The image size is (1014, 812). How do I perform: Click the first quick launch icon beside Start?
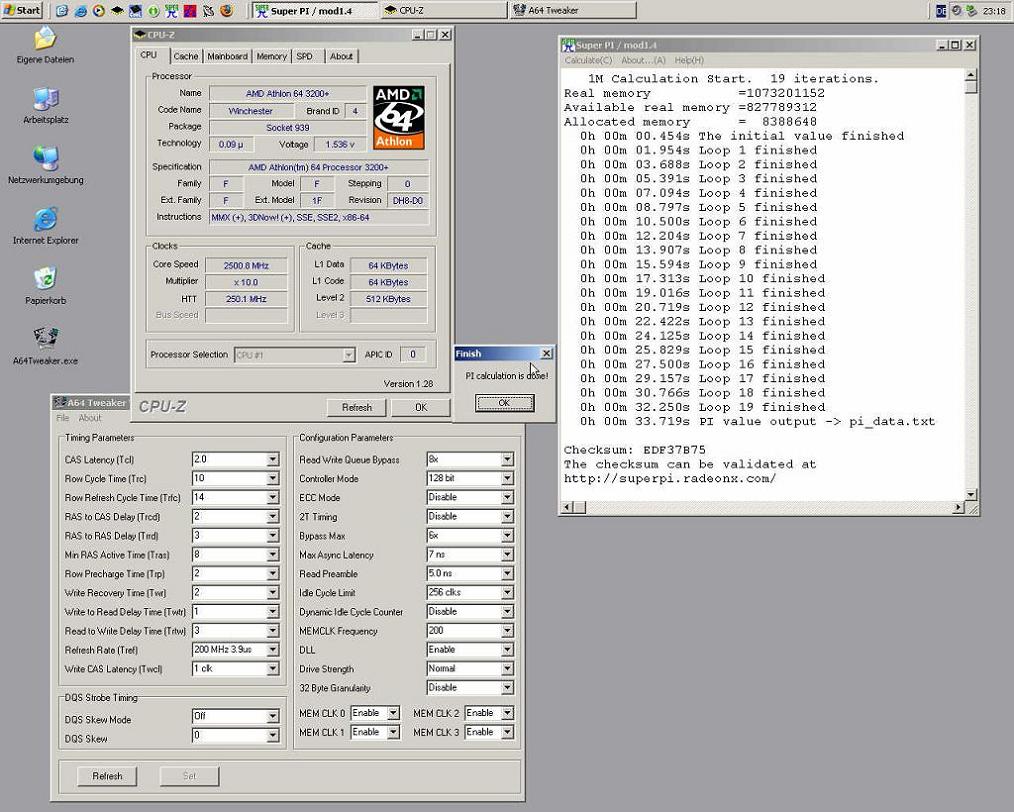coord(61,10)
